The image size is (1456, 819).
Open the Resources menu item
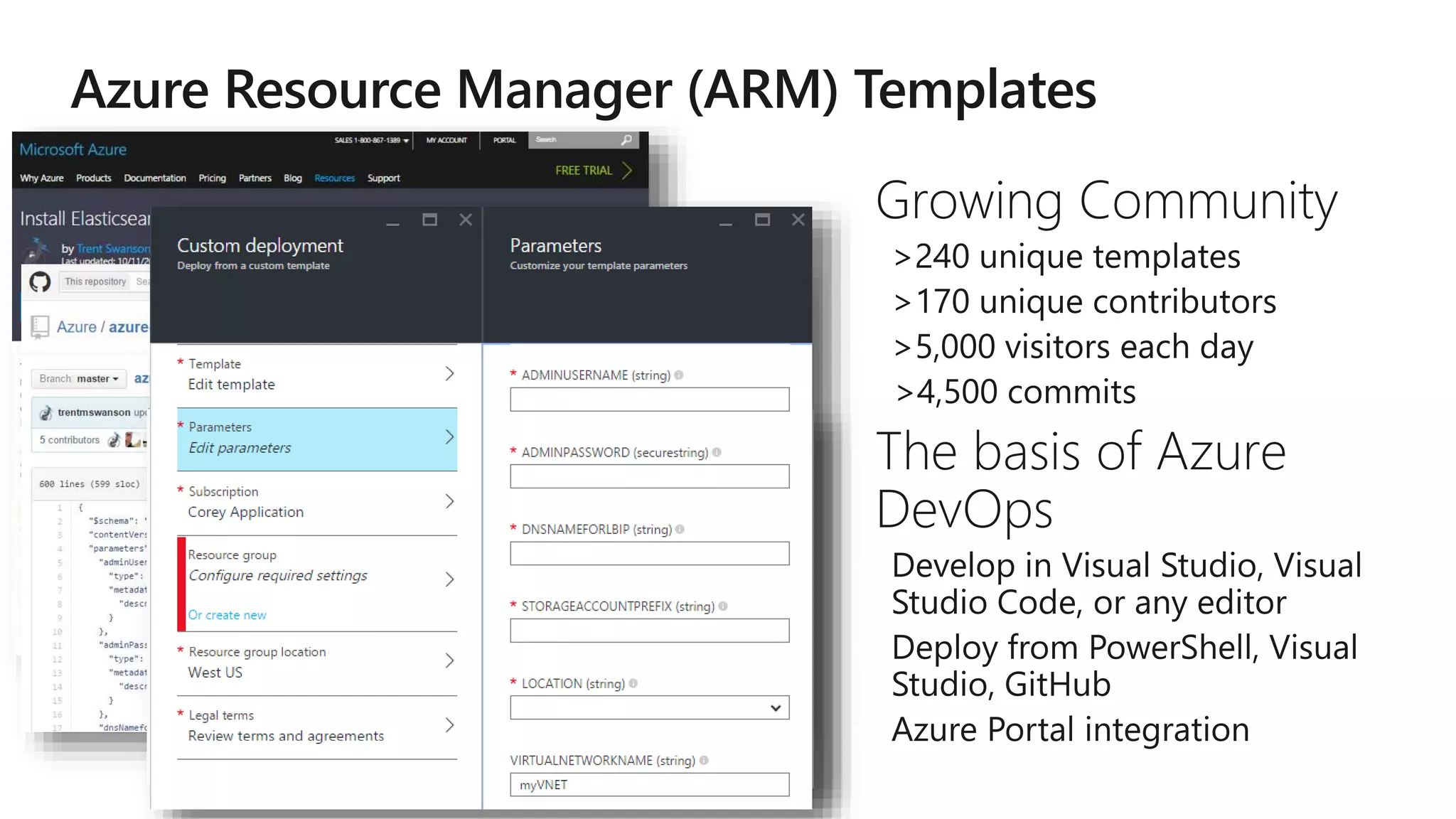coord(334,178)
